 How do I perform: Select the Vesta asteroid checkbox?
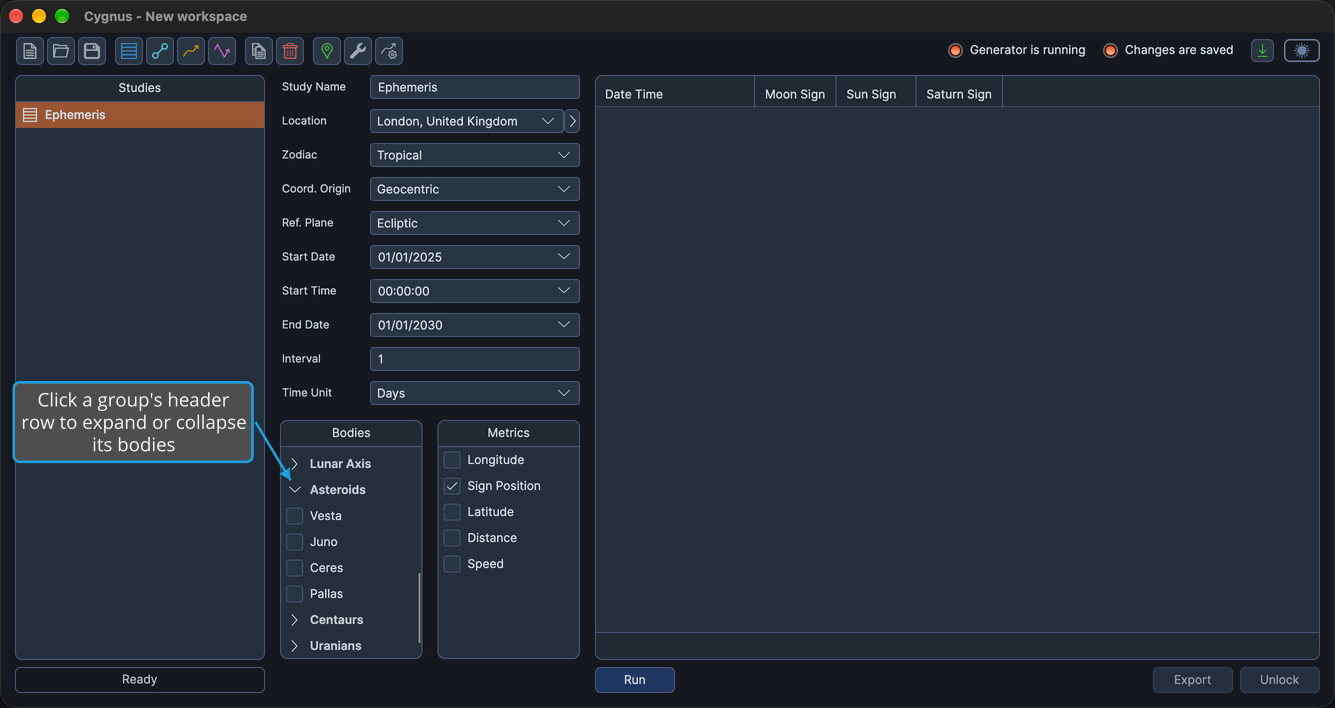[294, 516]
